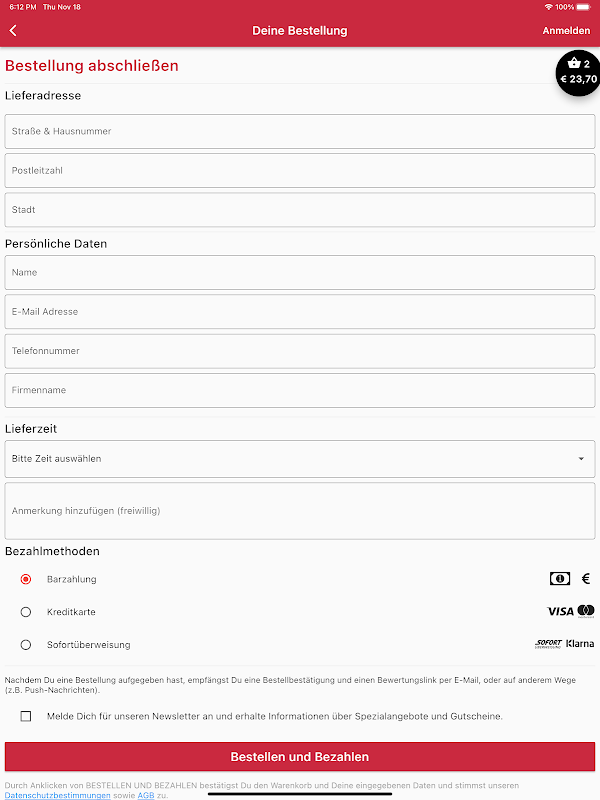Click the Mastercard logo icon

coord(586,611)
